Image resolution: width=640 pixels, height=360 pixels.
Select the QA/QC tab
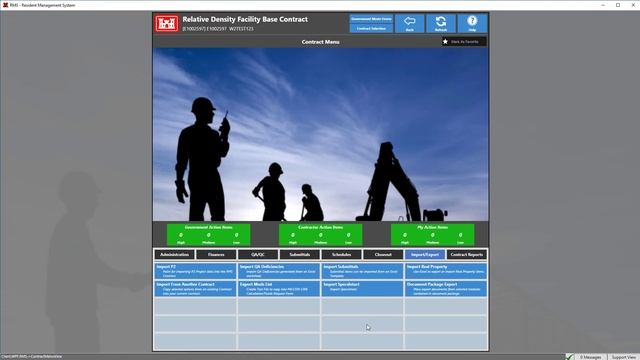[x=258, y=255]
